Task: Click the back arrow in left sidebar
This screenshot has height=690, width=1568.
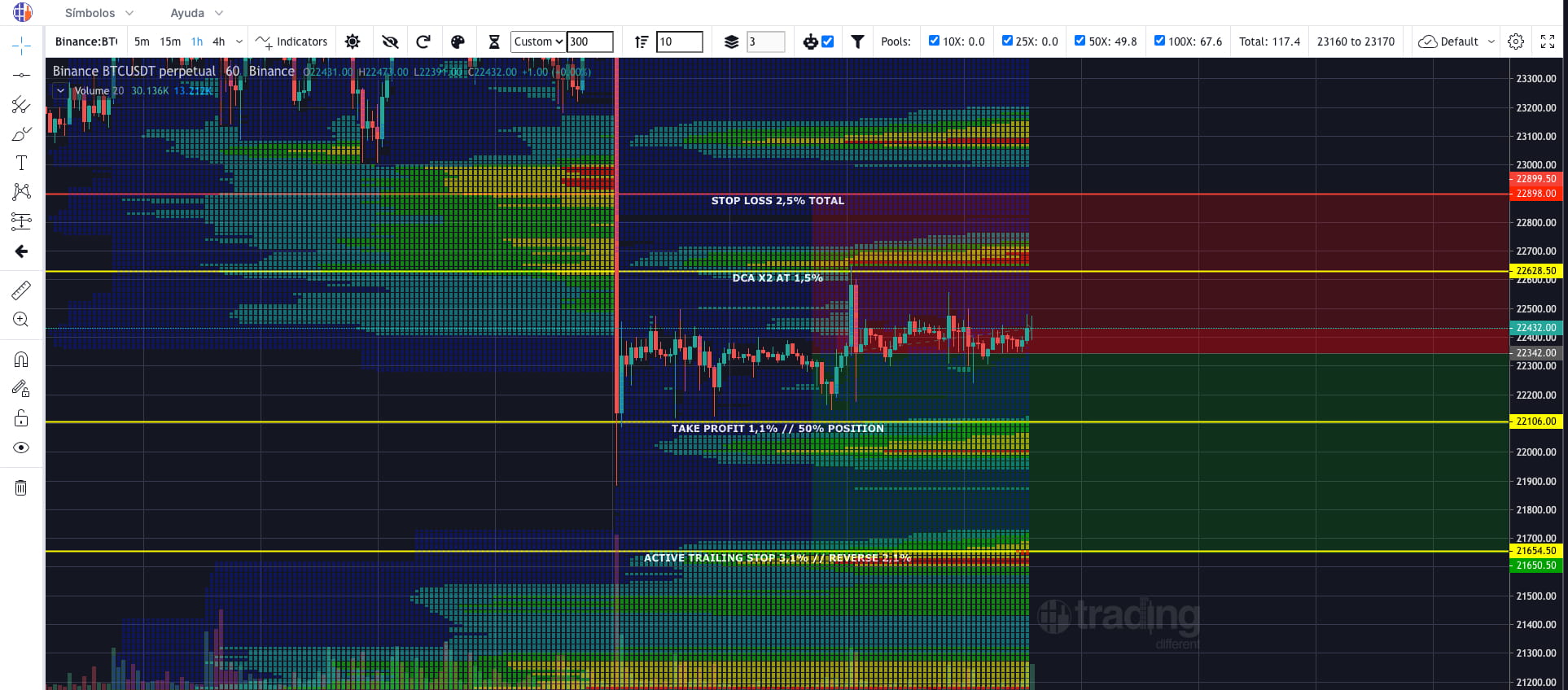Action: coord(21,251)
